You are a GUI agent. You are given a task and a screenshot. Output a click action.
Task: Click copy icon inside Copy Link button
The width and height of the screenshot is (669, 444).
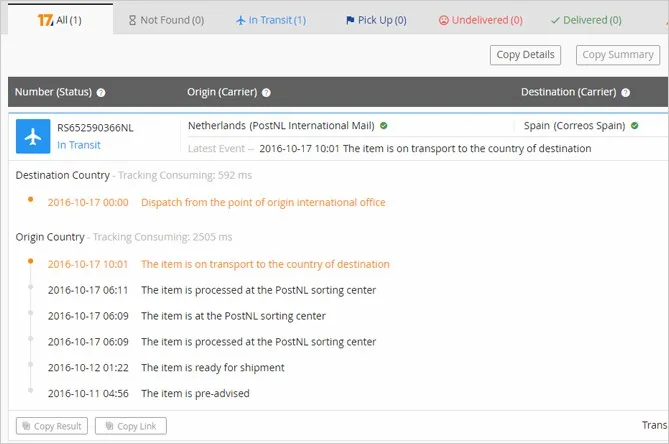(110, 426)
